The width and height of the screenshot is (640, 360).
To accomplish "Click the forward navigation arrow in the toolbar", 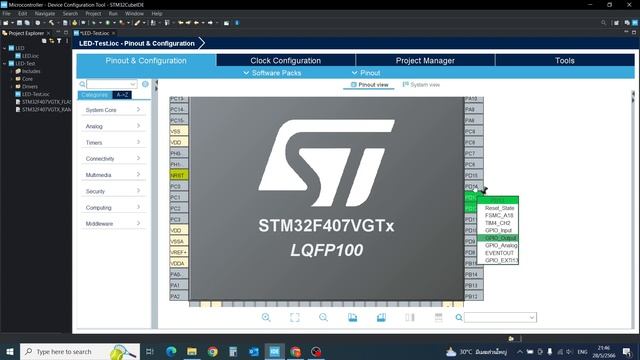I will point(210,23).
